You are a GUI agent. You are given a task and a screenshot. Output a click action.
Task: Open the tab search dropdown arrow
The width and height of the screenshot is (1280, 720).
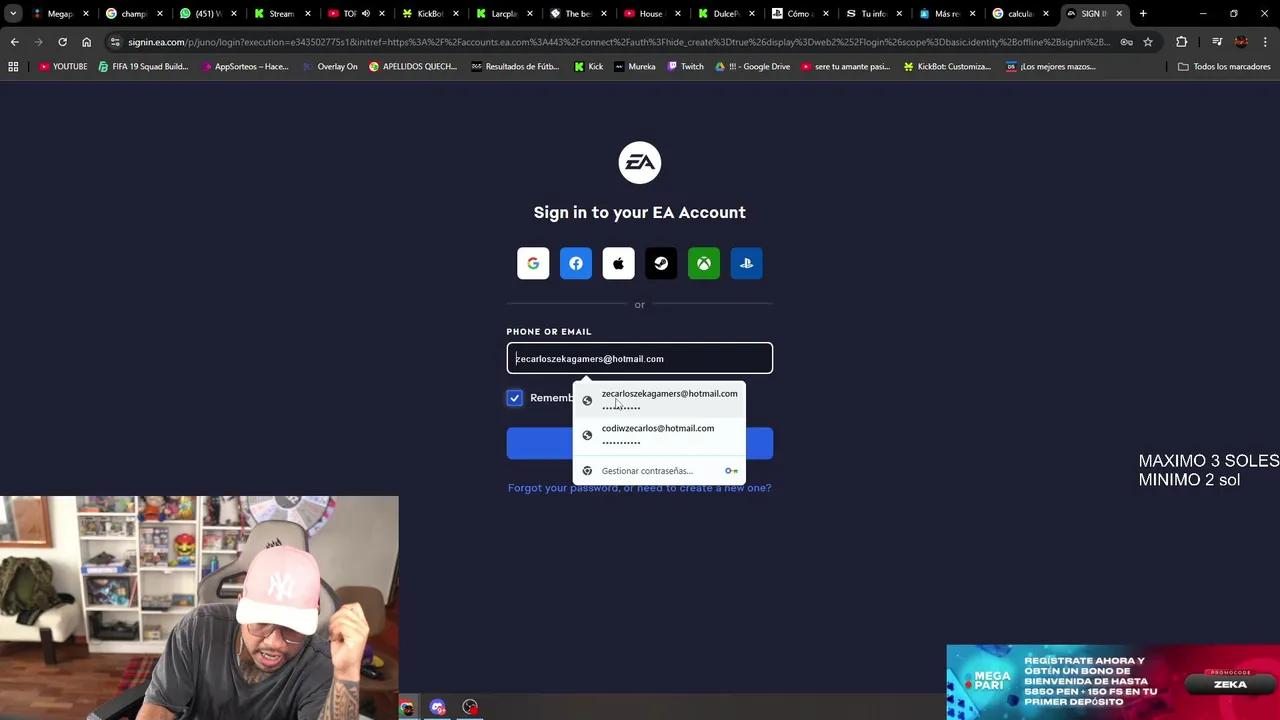pyautogui.click(x=12, y=13)
